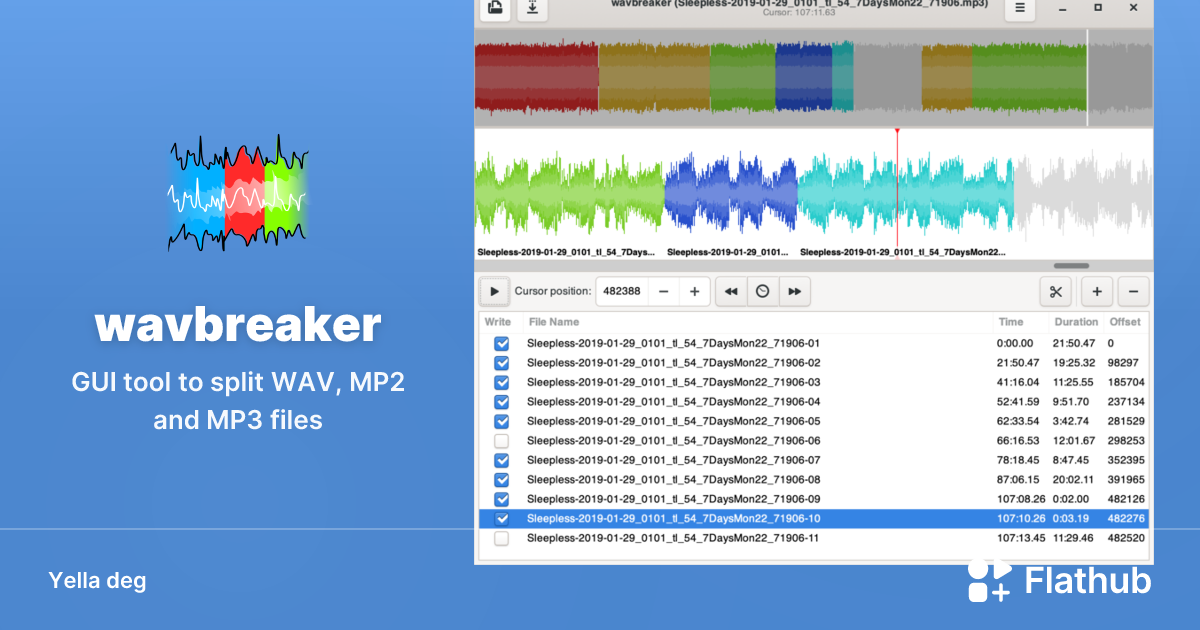Click the Duration column header
This screenshot has width=1200, height=630.
coord(1076,321)
